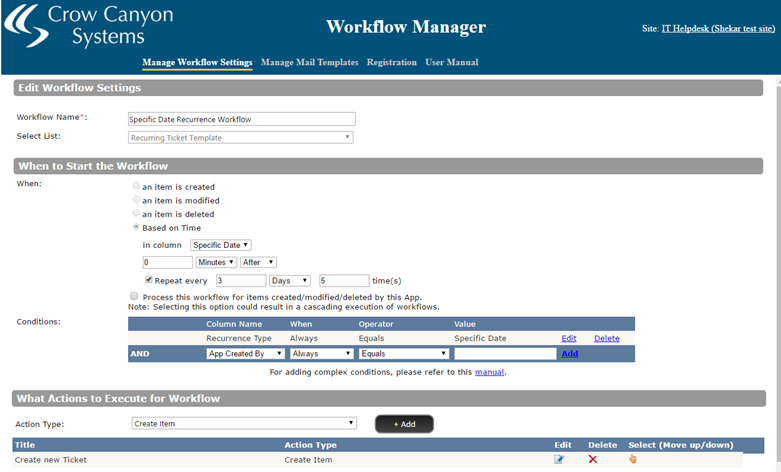This screenshot has width=781, height=472.
Task: Open the After/Before dropdown
Action: [258, 262]
